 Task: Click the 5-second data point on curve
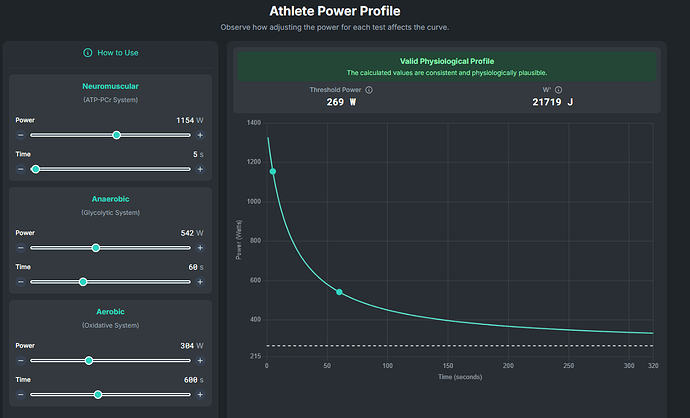pyautogui.click(x=272, y=171)
